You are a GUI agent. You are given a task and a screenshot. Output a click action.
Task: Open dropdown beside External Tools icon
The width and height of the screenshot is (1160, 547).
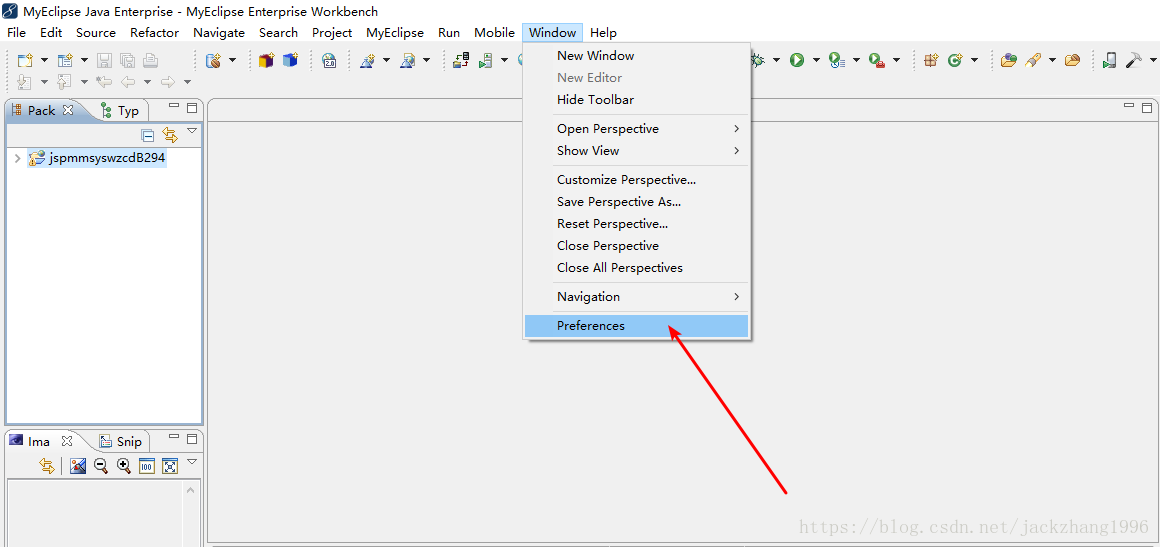pyautogui.click(x=896, y=60)
